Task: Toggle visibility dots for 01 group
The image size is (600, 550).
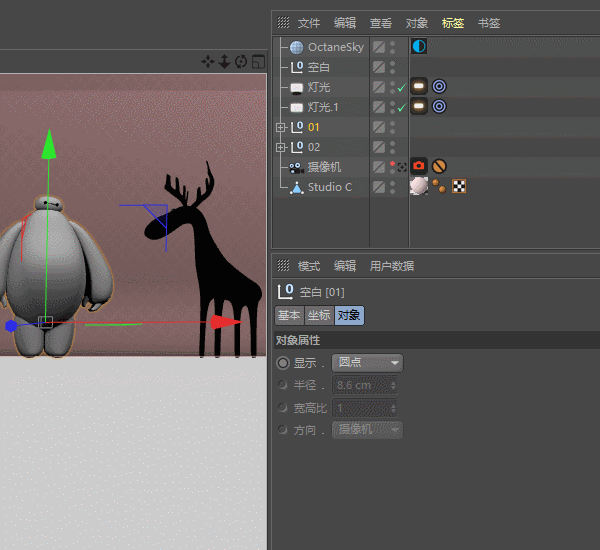Action: pyautogui.click(x=392, y=127)
